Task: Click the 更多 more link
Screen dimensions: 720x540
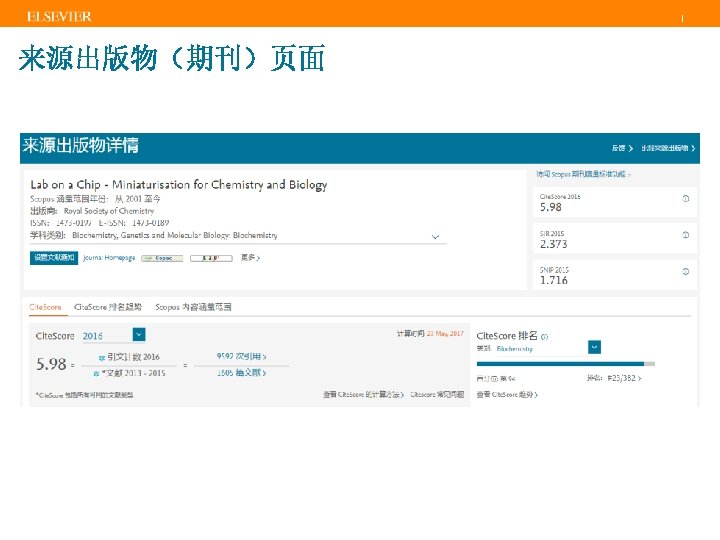Action: click(250, 258)
